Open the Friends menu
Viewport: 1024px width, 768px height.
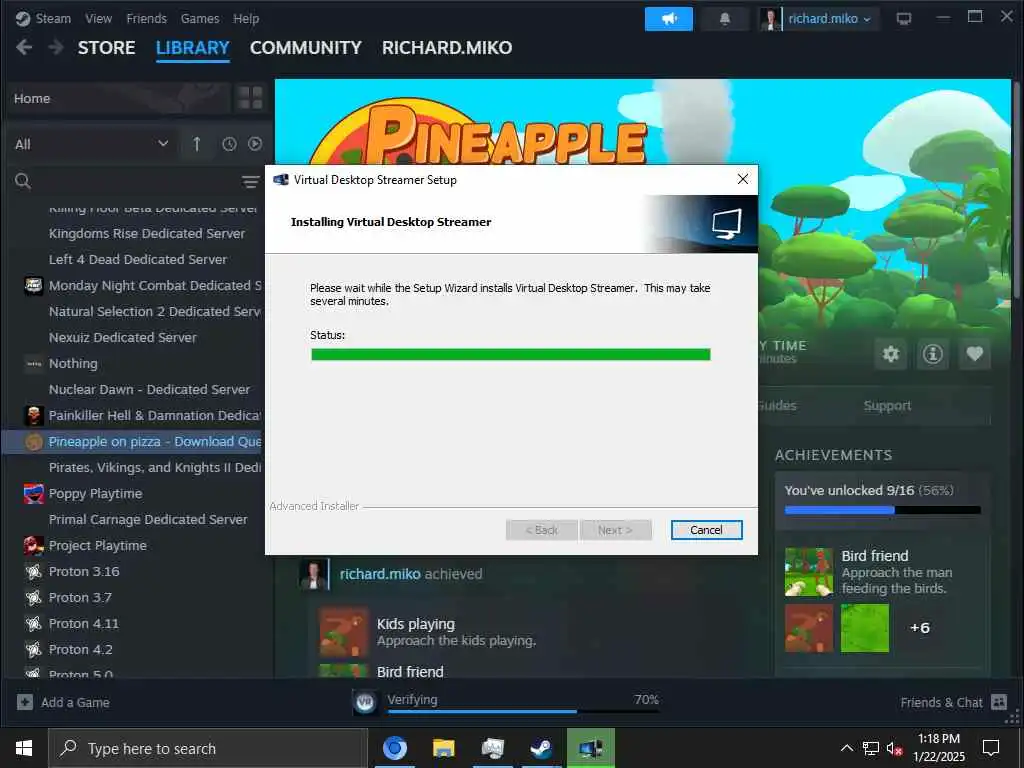coord(146,19)
